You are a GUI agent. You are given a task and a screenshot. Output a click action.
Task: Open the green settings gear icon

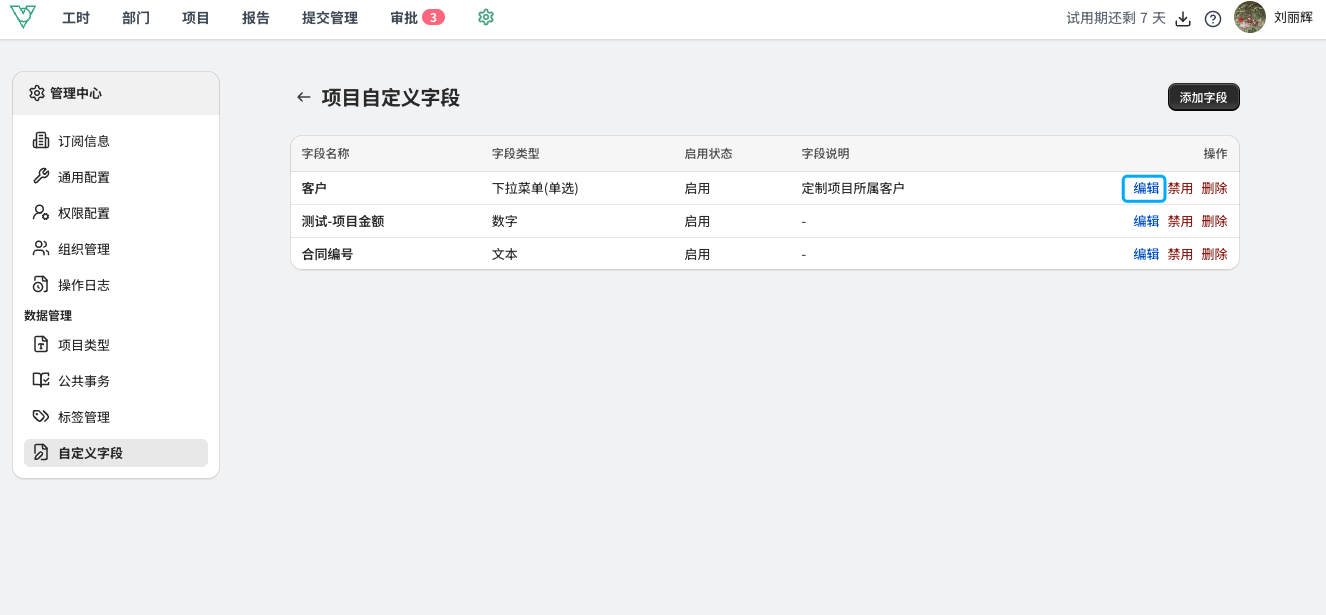(x=486, y=17)
